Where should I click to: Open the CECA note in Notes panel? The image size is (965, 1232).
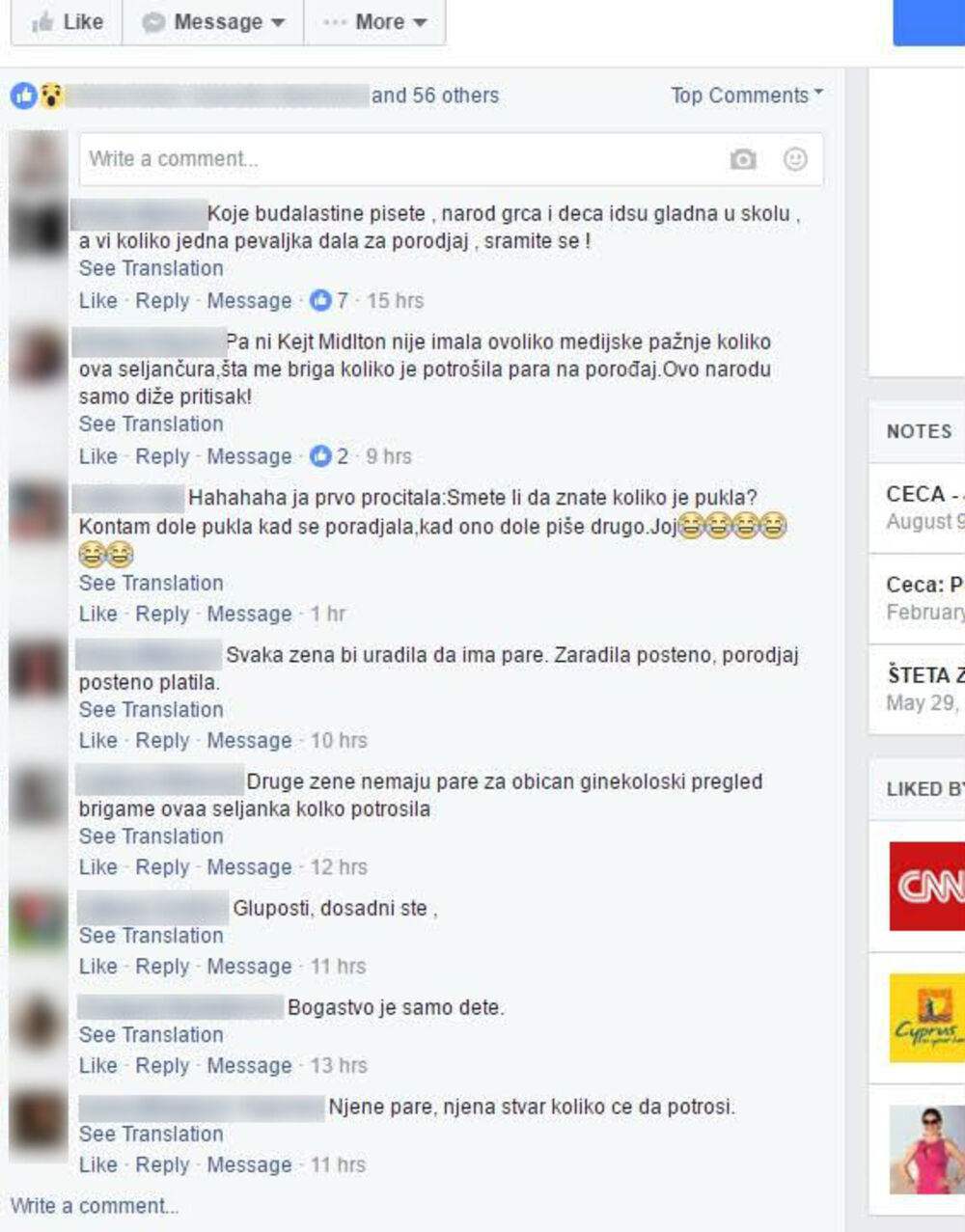(924, 507)
